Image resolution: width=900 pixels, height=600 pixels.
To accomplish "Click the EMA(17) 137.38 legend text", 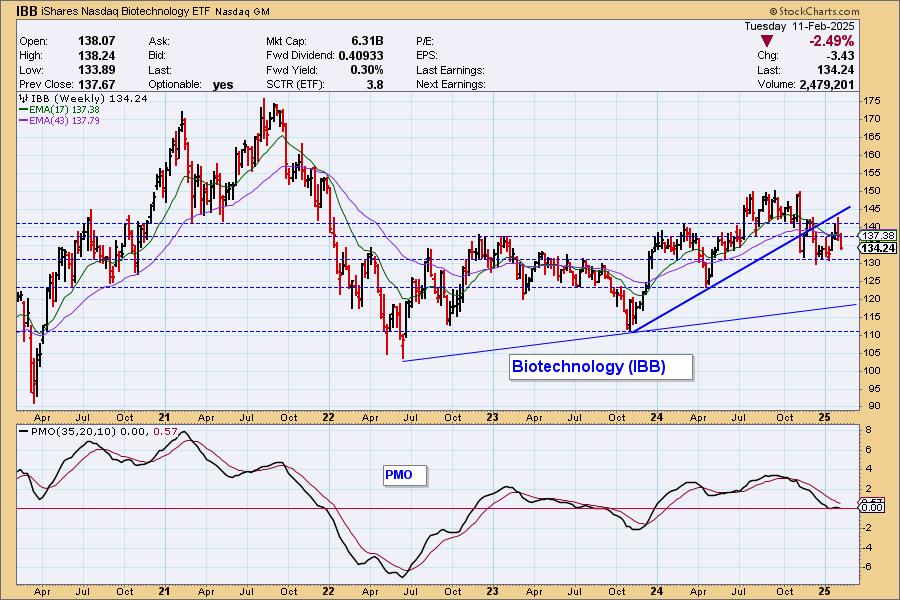I will pos(64,110).
